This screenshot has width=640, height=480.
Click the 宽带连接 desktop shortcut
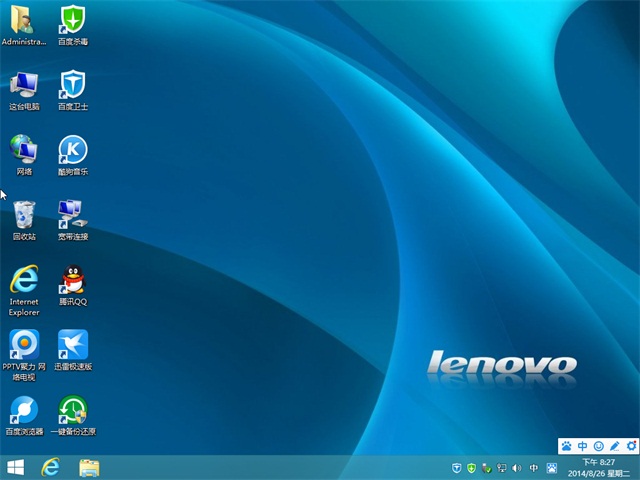[x=72, y=215]
